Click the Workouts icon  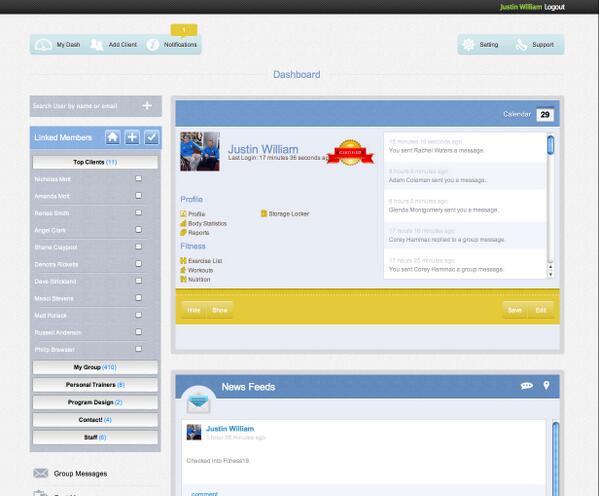click(183, 270)
